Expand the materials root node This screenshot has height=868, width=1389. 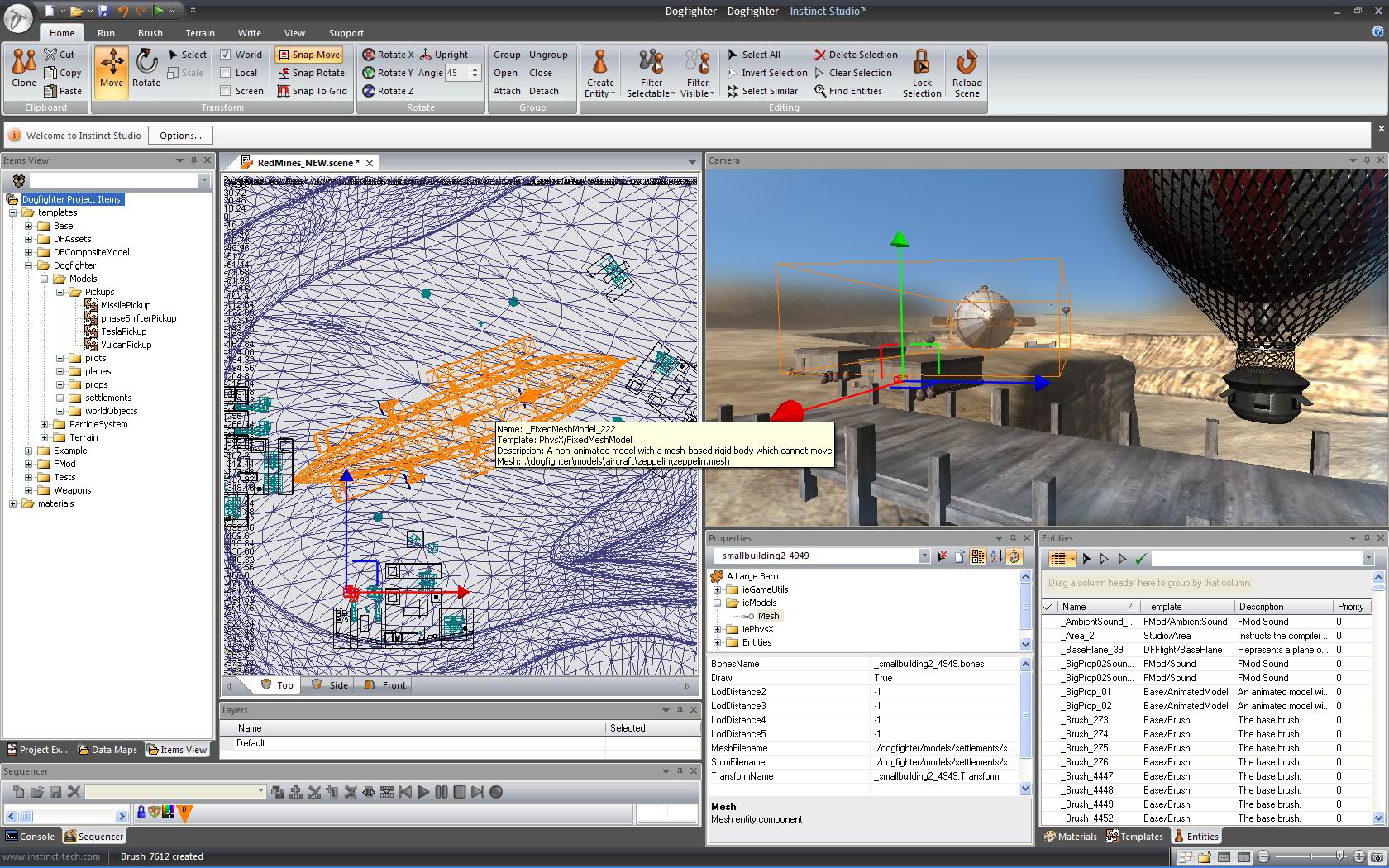[x=12, y=503]
